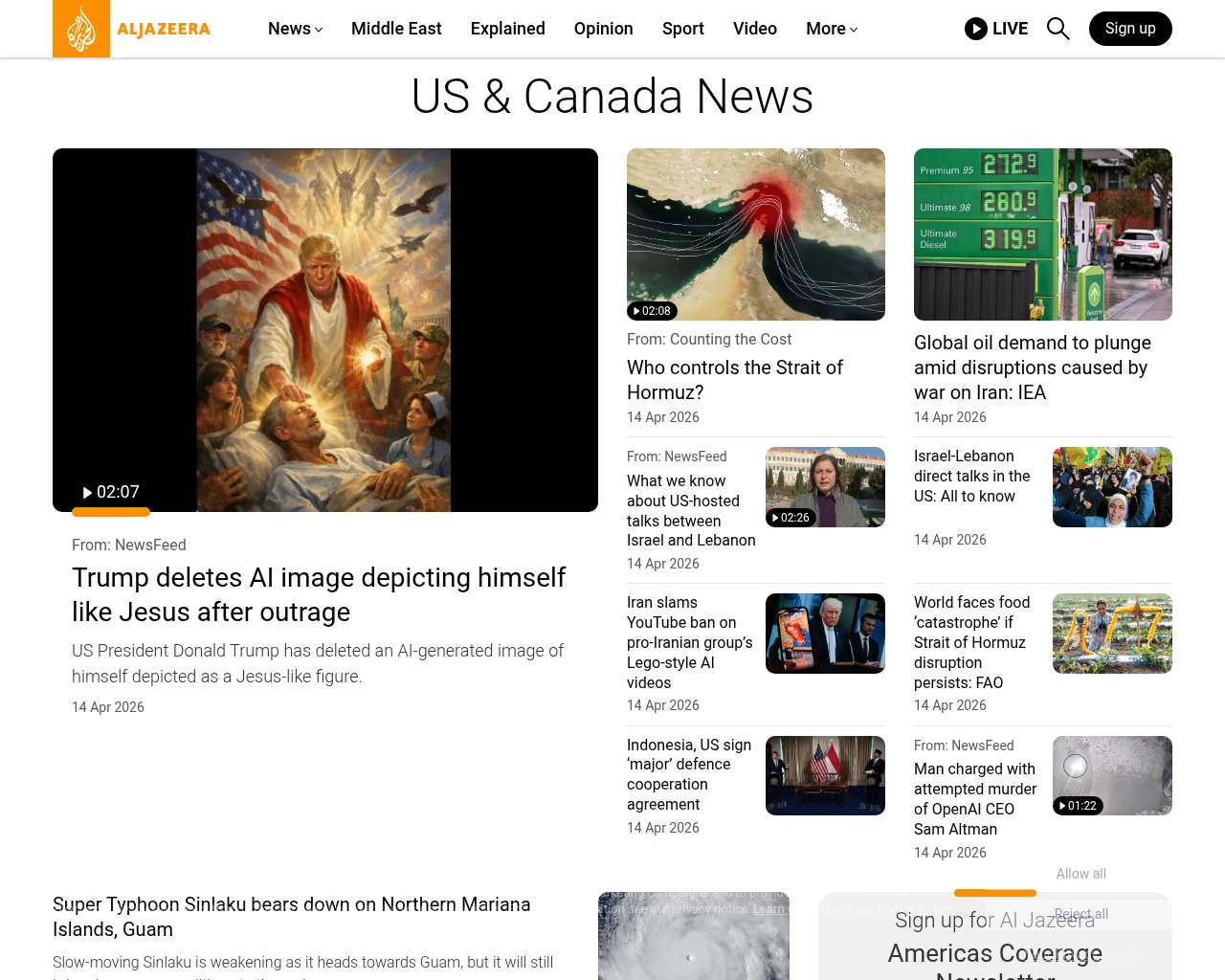Click the LIVE text link
1225x980 pixels.
coord(1010,29)
